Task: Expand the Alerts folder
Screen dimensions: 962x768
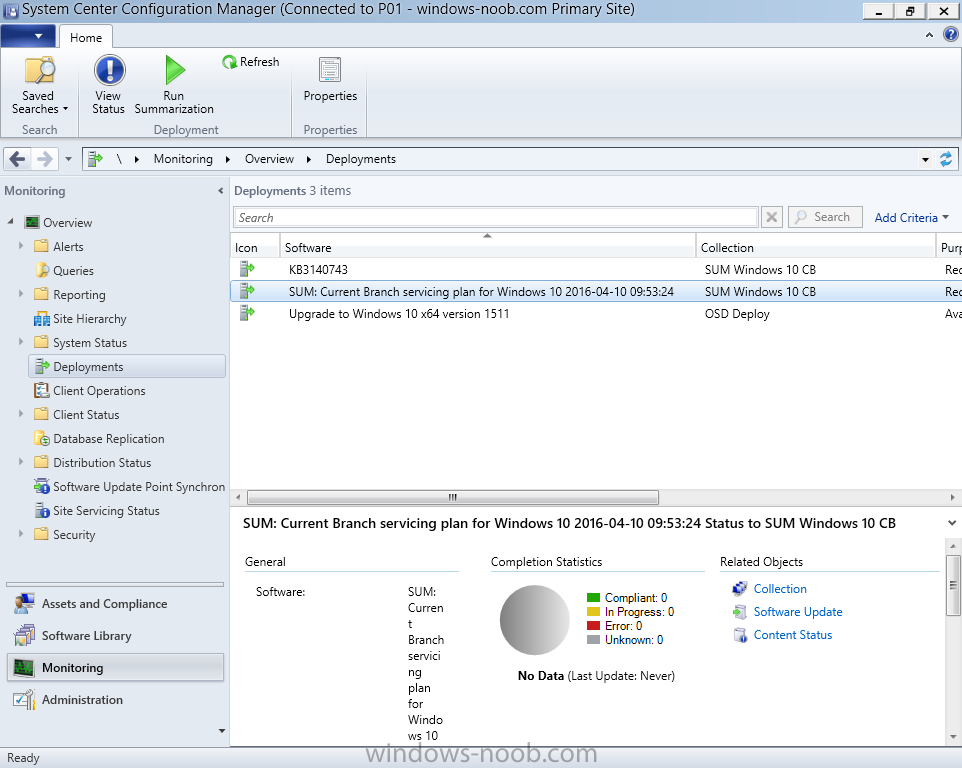Action: pyautogui.click(x=21, y=246)
